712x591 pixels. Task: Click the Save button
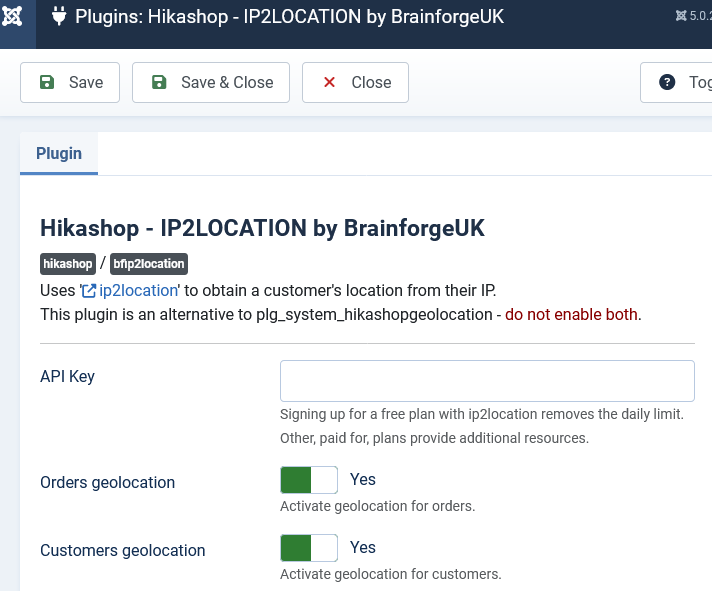coord(70,83)
